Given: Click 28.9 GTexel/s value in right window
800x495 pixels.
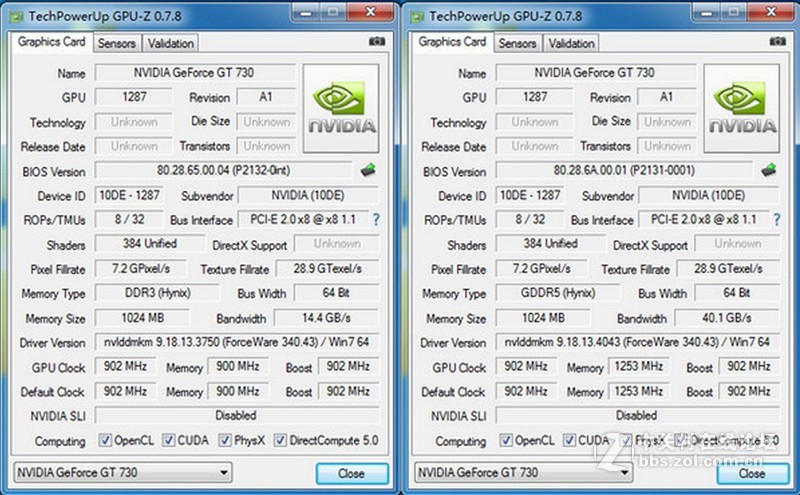Looking at the screenshot, I should coord(728,268).
